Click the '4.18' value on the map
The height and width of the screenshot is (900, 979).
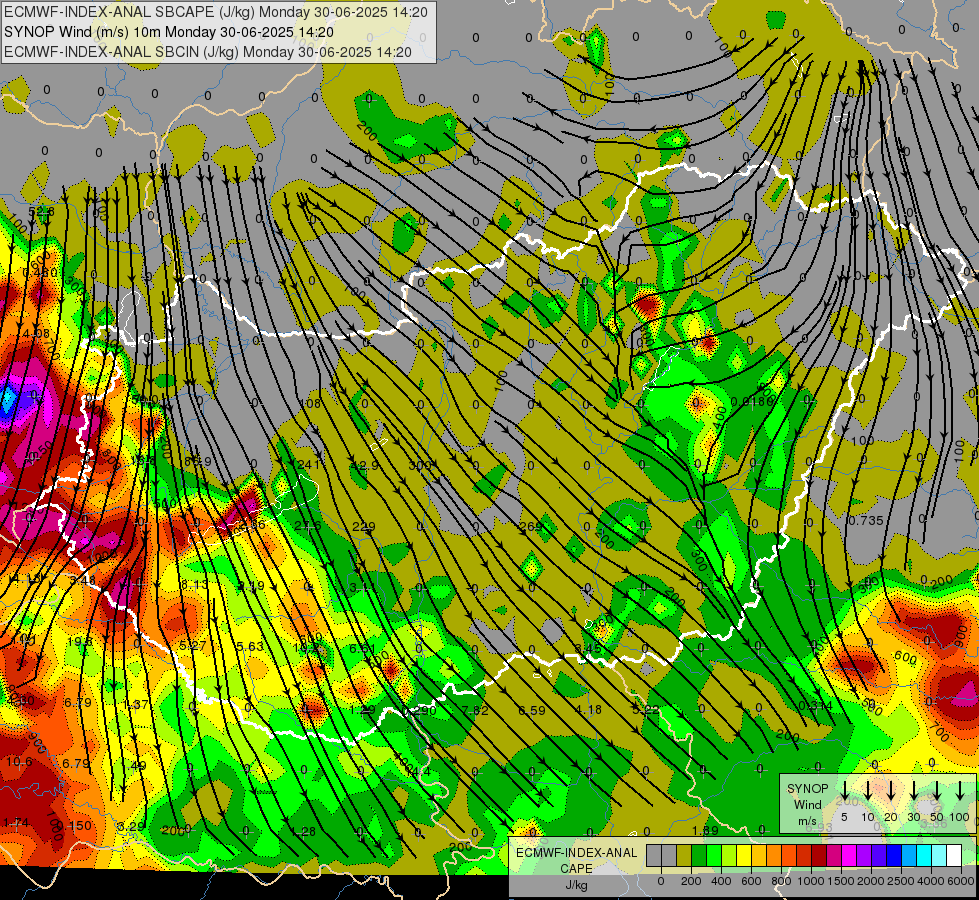(x=588, y=710)
